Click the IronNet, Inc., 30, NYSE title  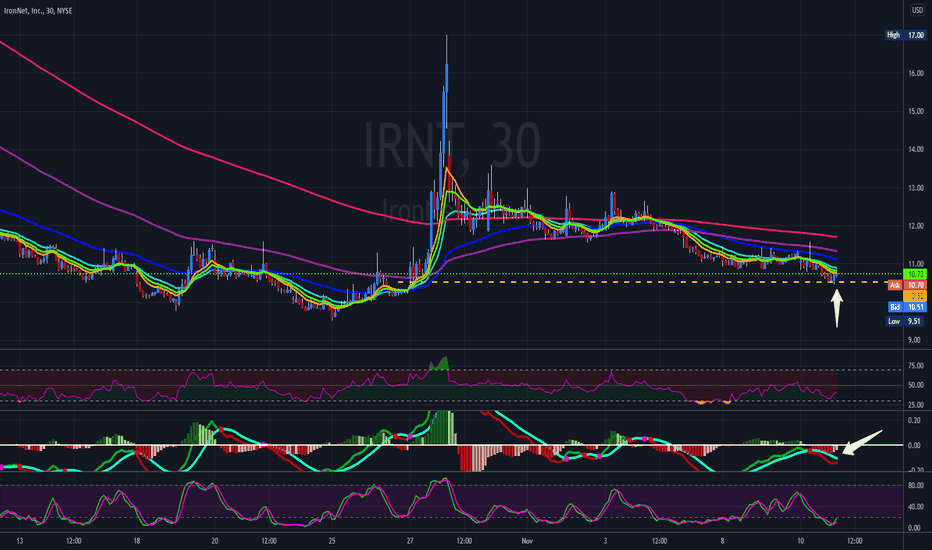pyautogui.click(x=38, y=10)
